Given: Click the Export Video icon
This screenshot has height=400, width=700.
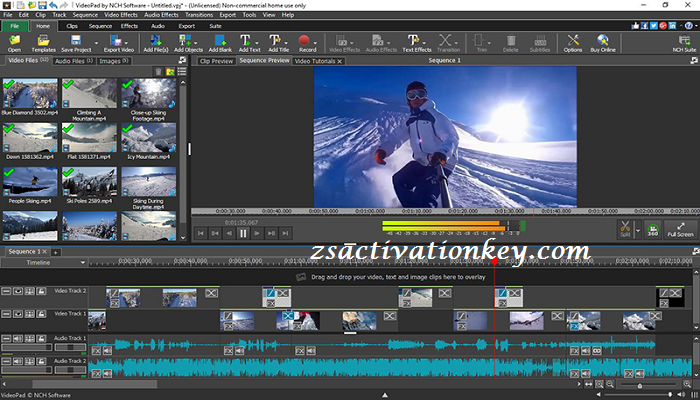Looking at the screenshot, I should [x=116, y=40].
